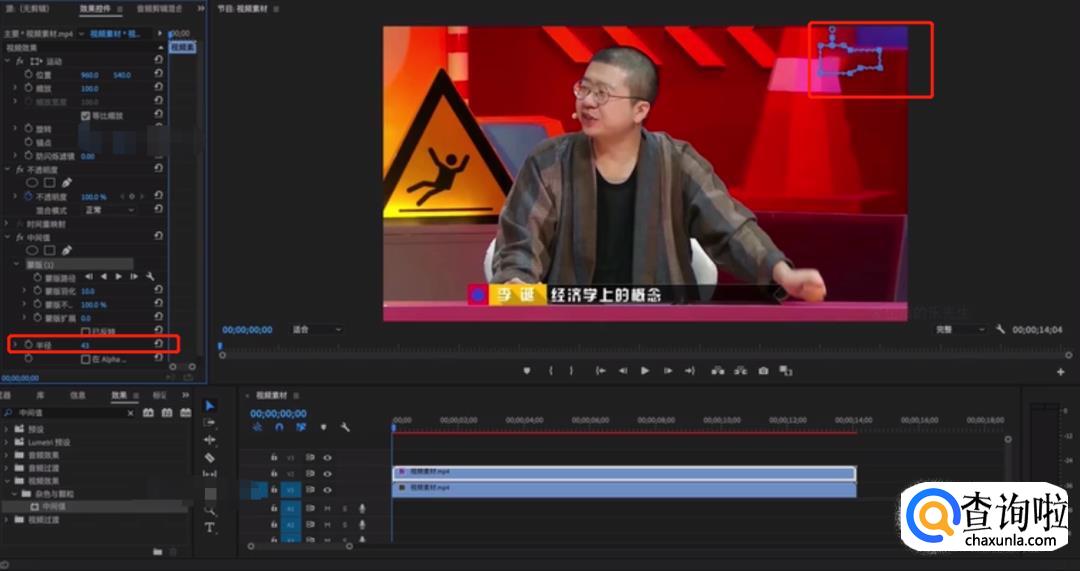Open the 适合 zoom level dropdown
1080x571 pixels.
317,330
